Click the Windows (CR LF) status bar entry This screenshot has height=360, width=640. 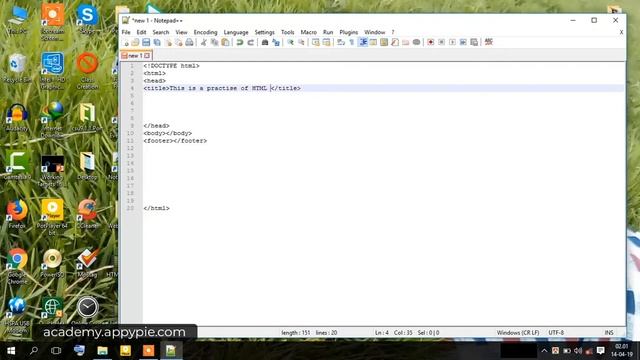(x=518, y=333)
